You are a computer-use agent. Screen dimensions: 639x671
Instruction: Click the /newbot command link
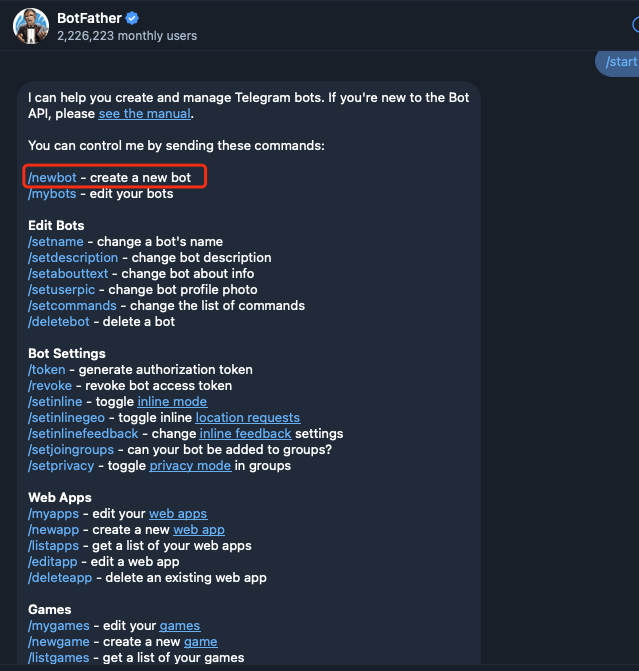52,178
